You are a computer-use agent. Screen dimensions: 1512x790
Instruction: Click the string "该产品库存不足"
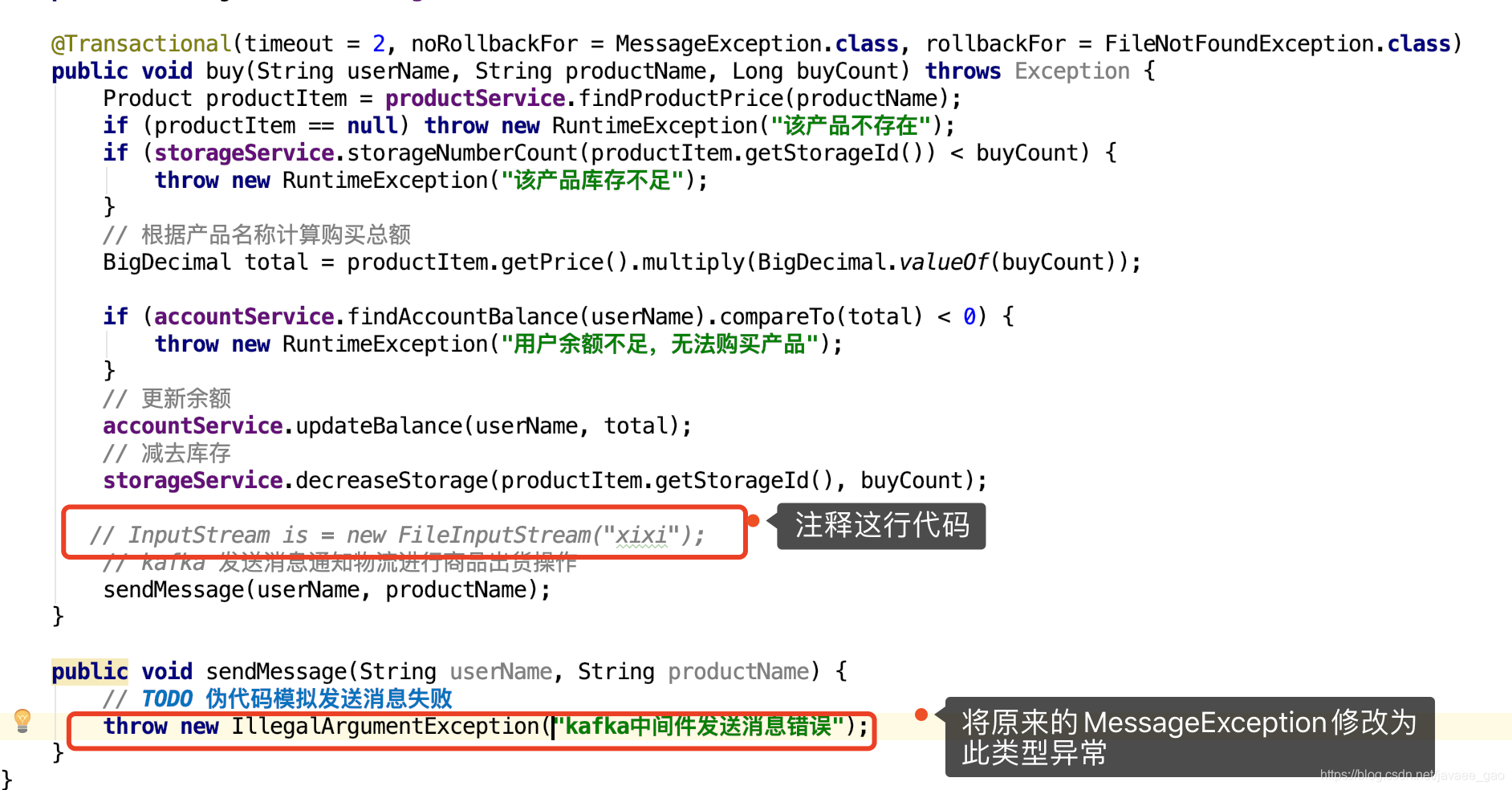[x=592, y=180]
